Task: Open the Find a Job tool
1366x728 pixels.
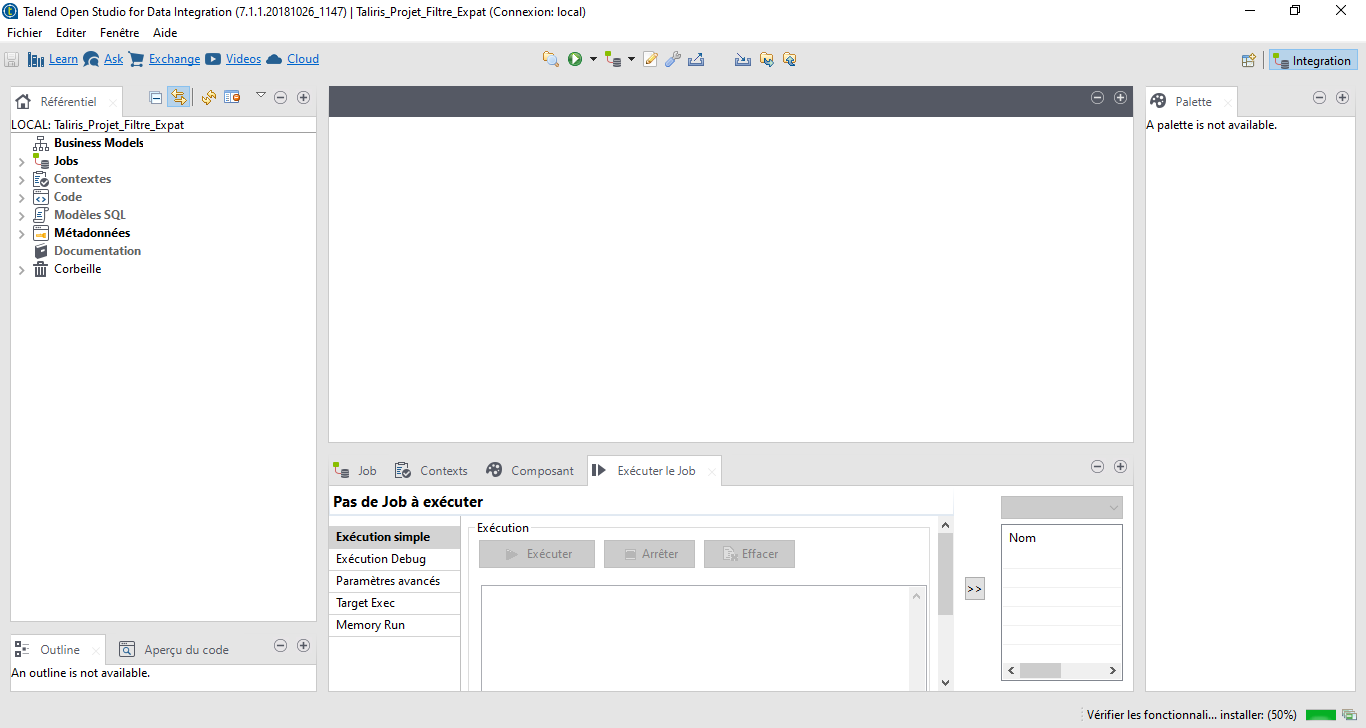Action: tap(551, 59)
